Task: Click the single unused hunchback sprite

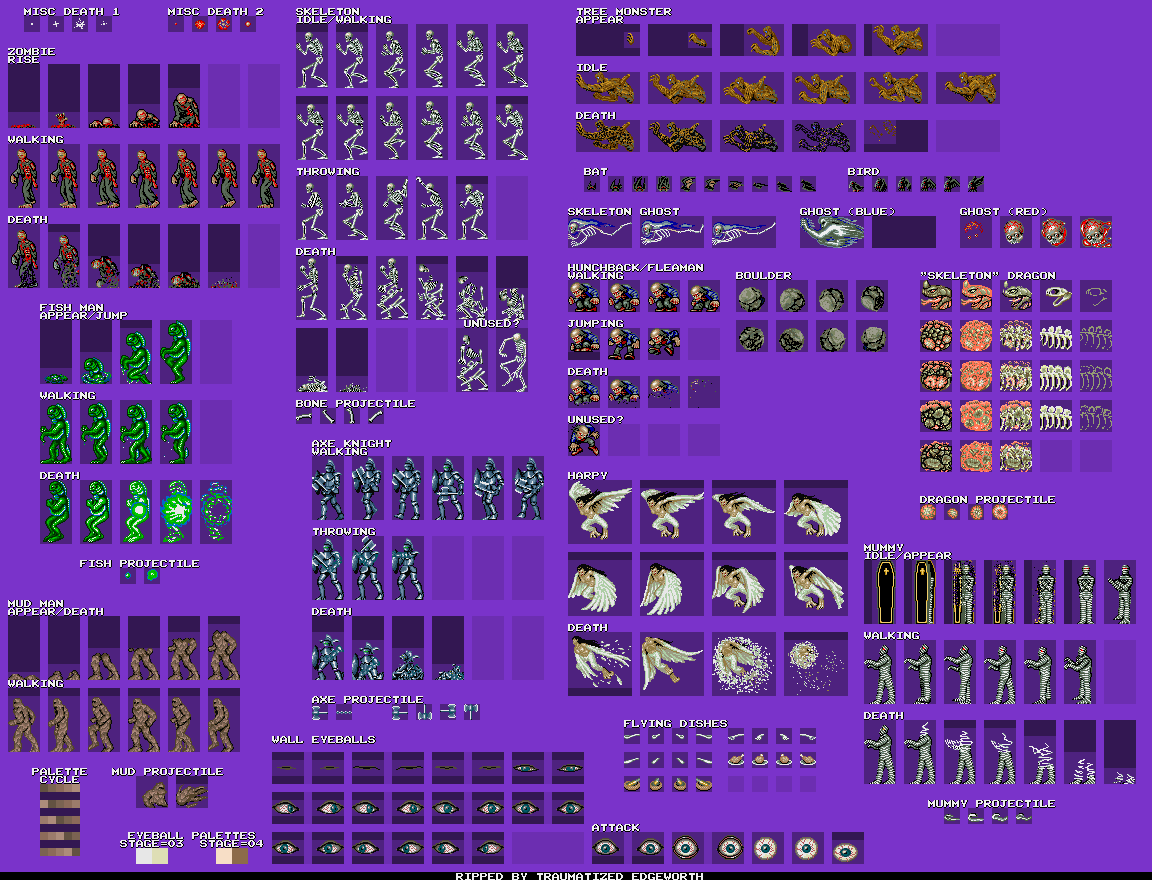Action: 583,441
